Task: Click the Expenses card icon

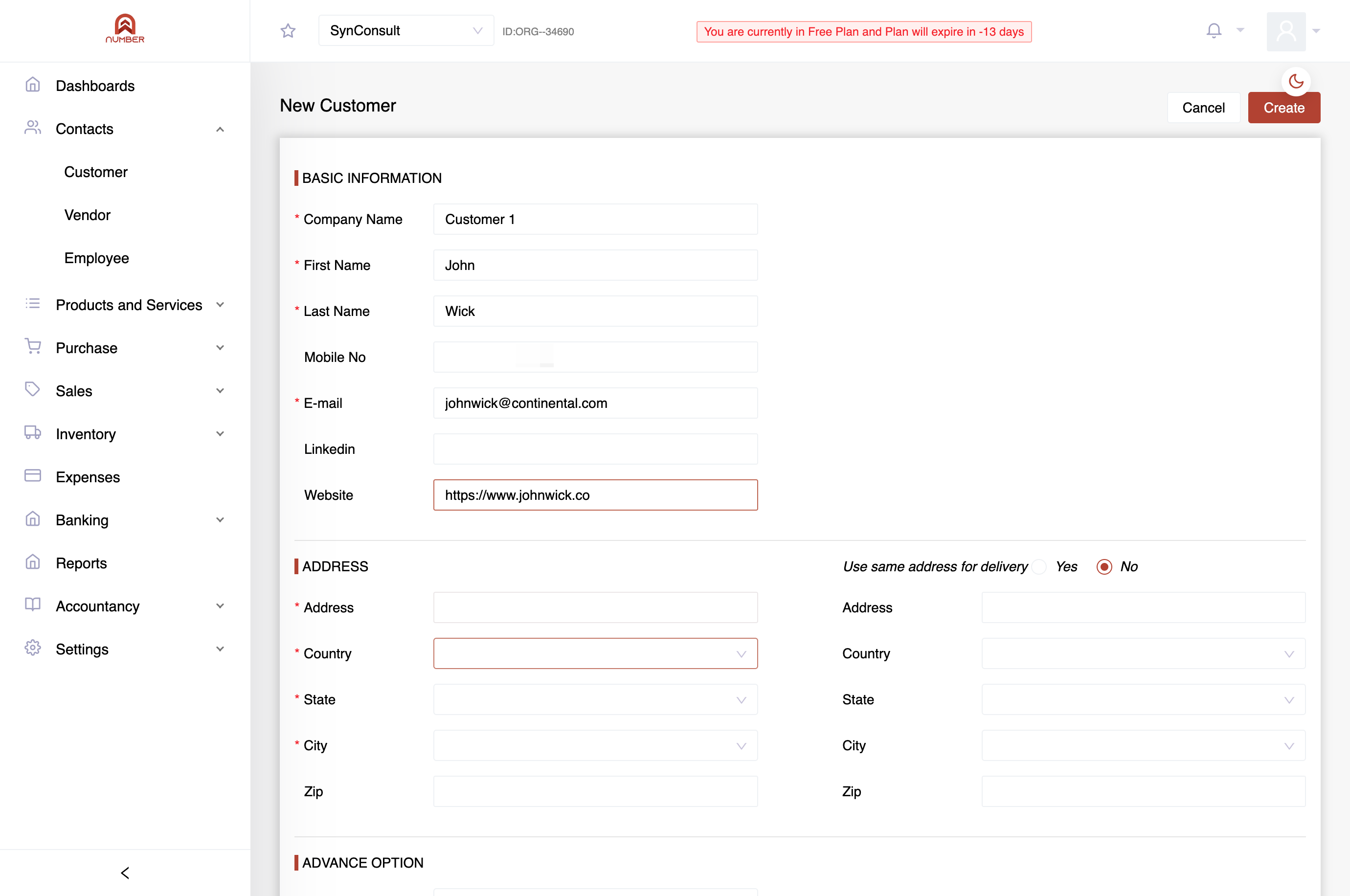Action: pyautogui.click(x=33, y=476)
